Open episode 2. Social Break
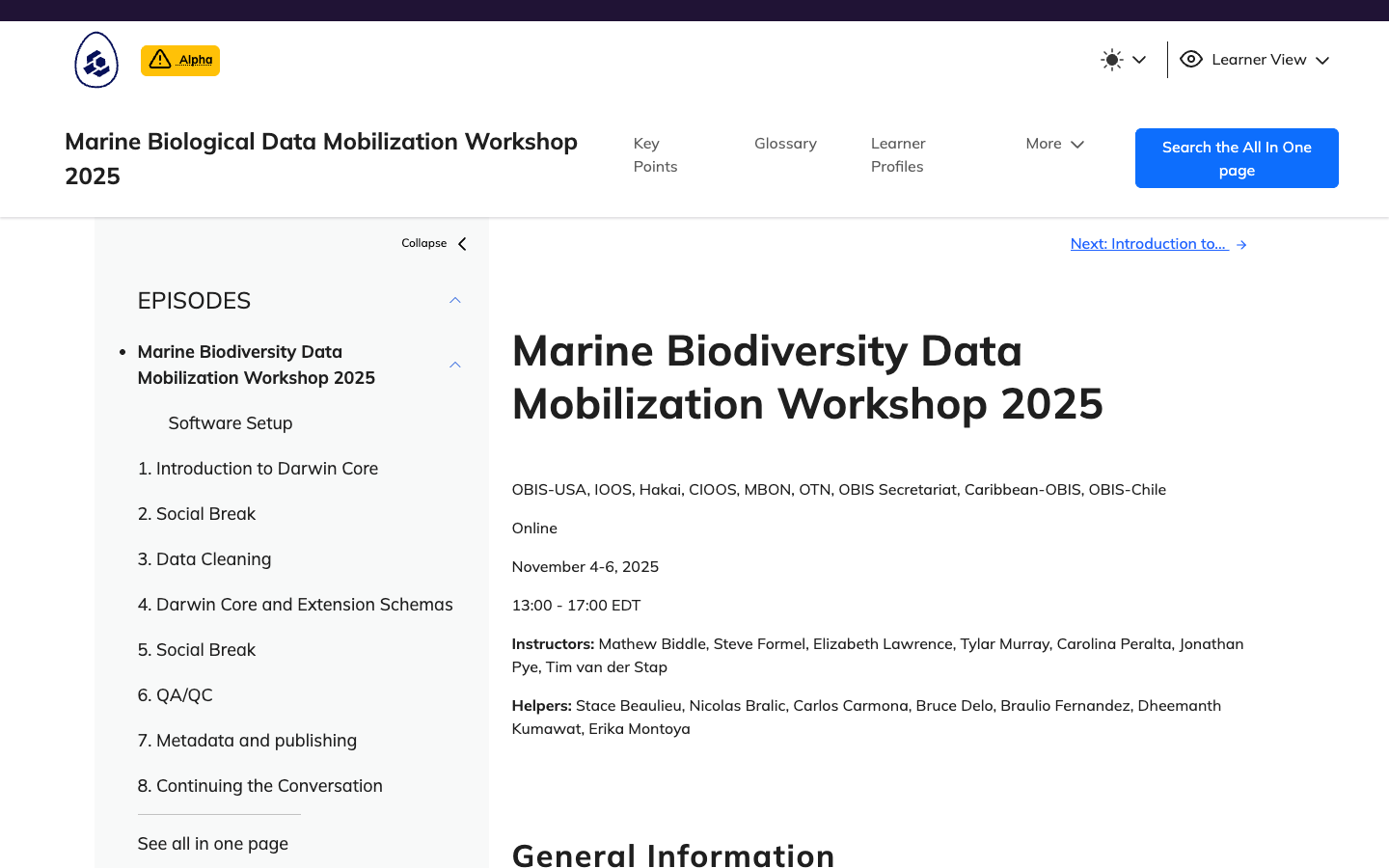The height and width of the screenshot is (868, 1389). click(197, 514)
